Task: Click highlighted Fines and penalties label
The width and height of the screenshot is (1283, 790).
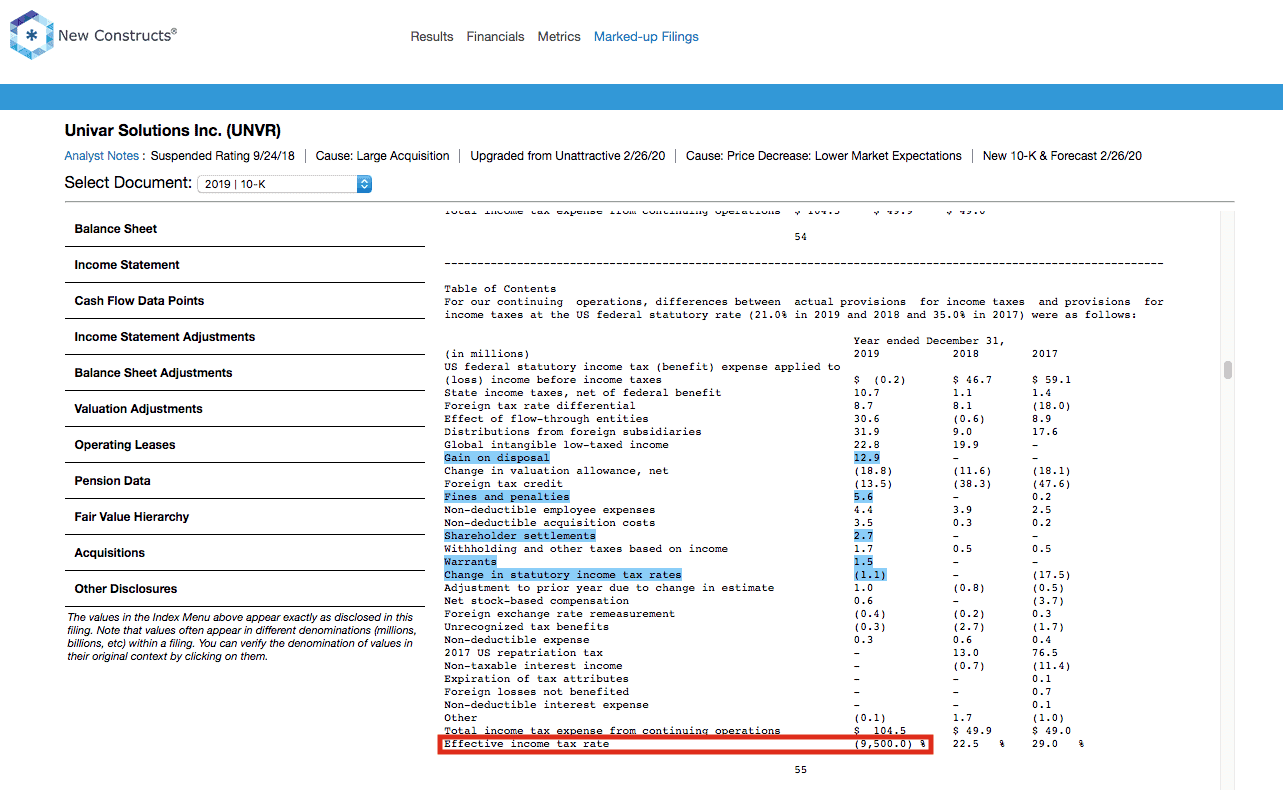Action: [507, 497]
